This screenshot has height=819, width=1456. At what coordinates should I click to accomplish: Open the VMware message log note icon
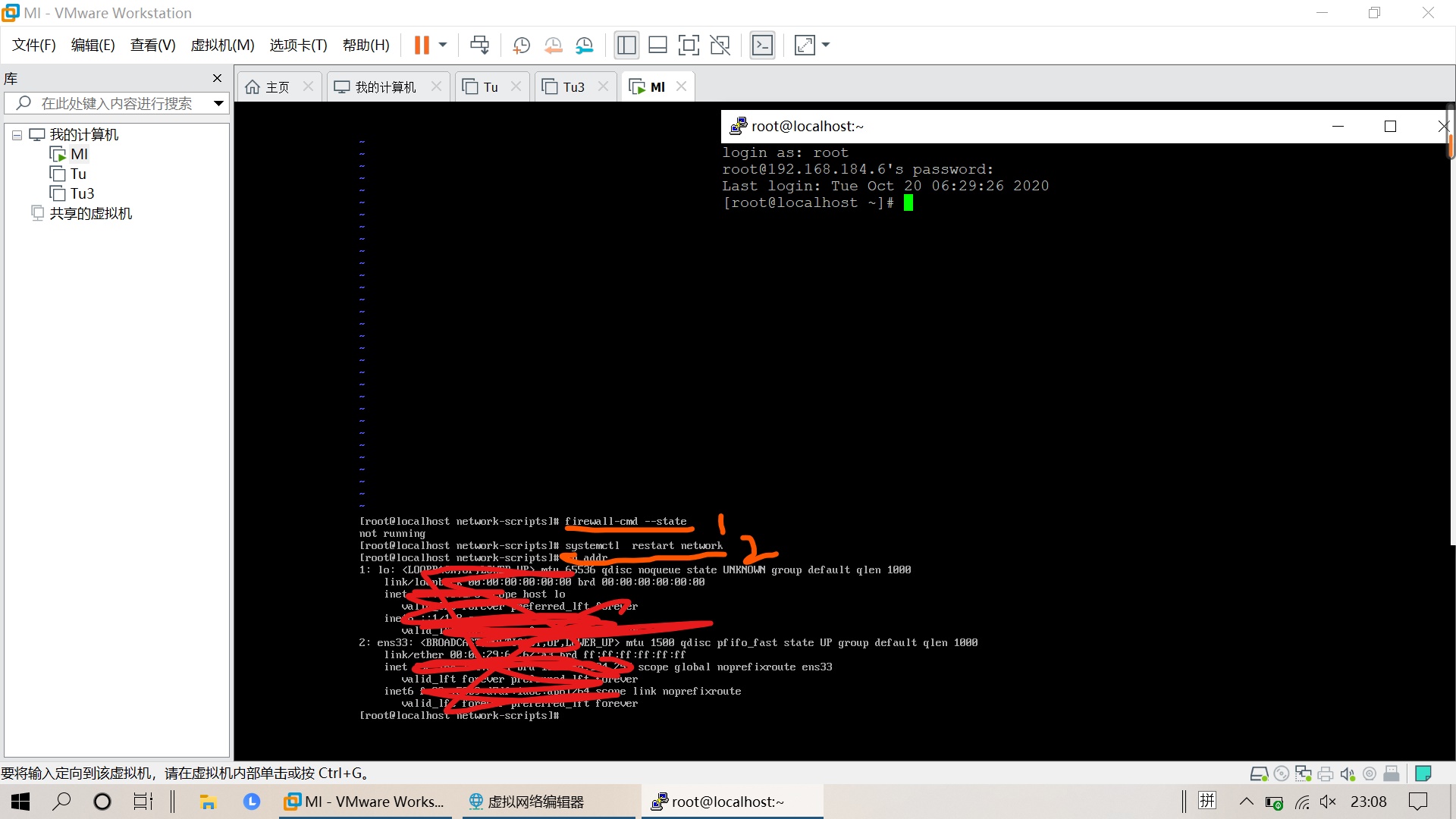(1423, 773)
